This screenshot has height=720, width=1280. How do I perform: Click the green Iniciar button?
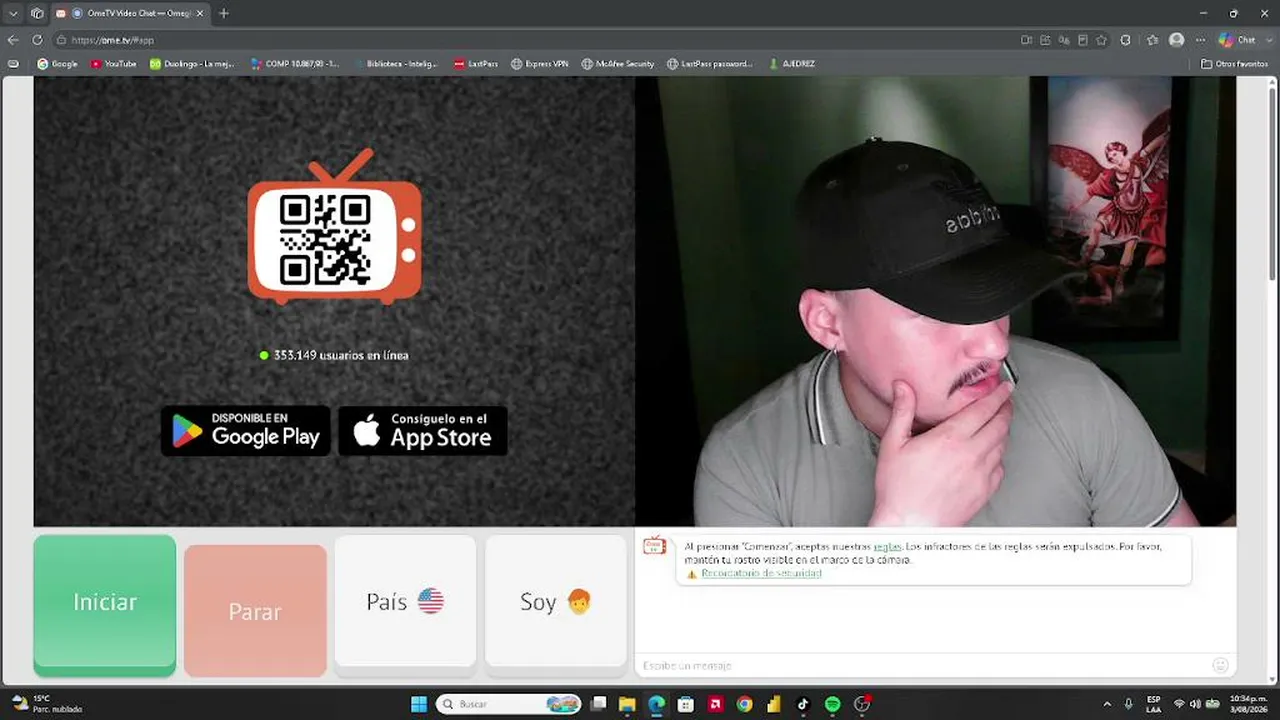tap(105, 605)
